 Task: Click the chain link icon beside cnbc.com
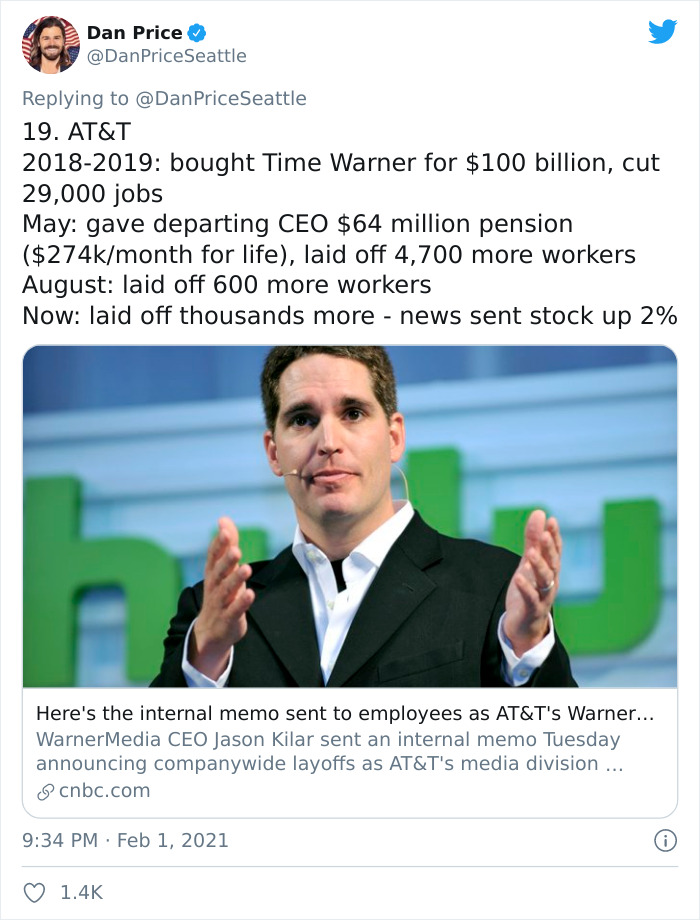[x=43, y=791]
